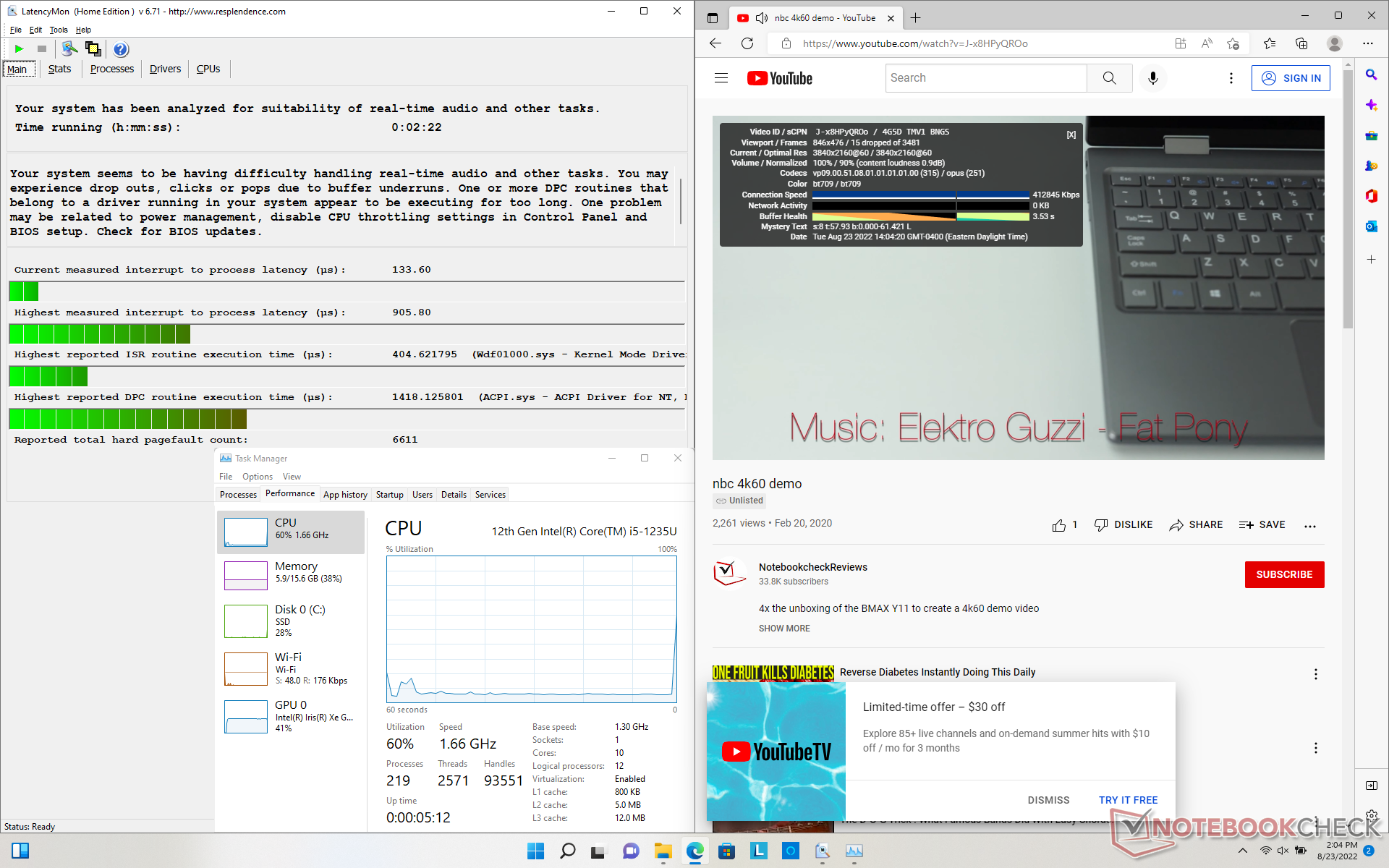Click the red SUBSCRIBE button

pos(1283,574)
